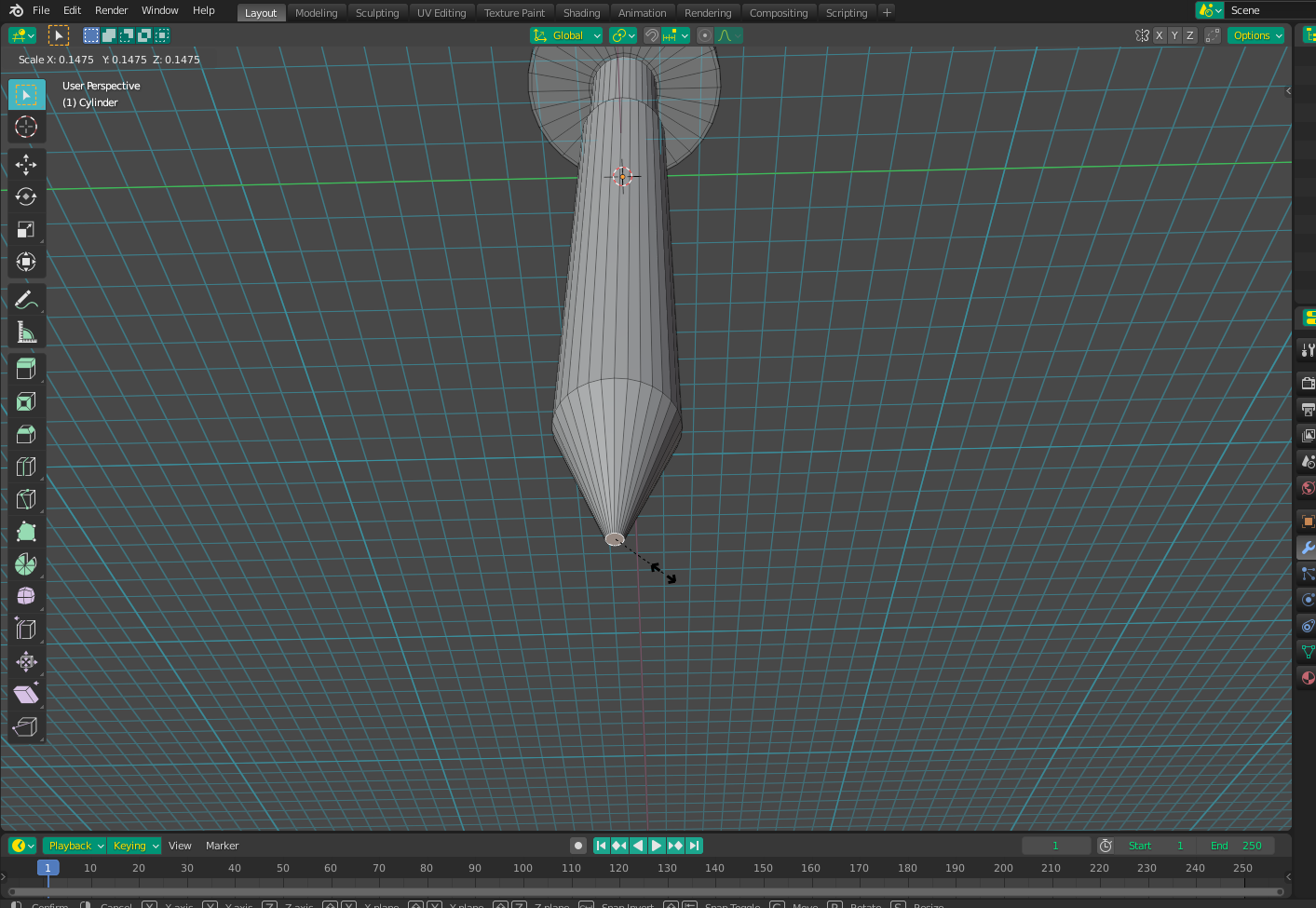
Task: Open proportional editing falloff dropdown
Action: [728, 35]
